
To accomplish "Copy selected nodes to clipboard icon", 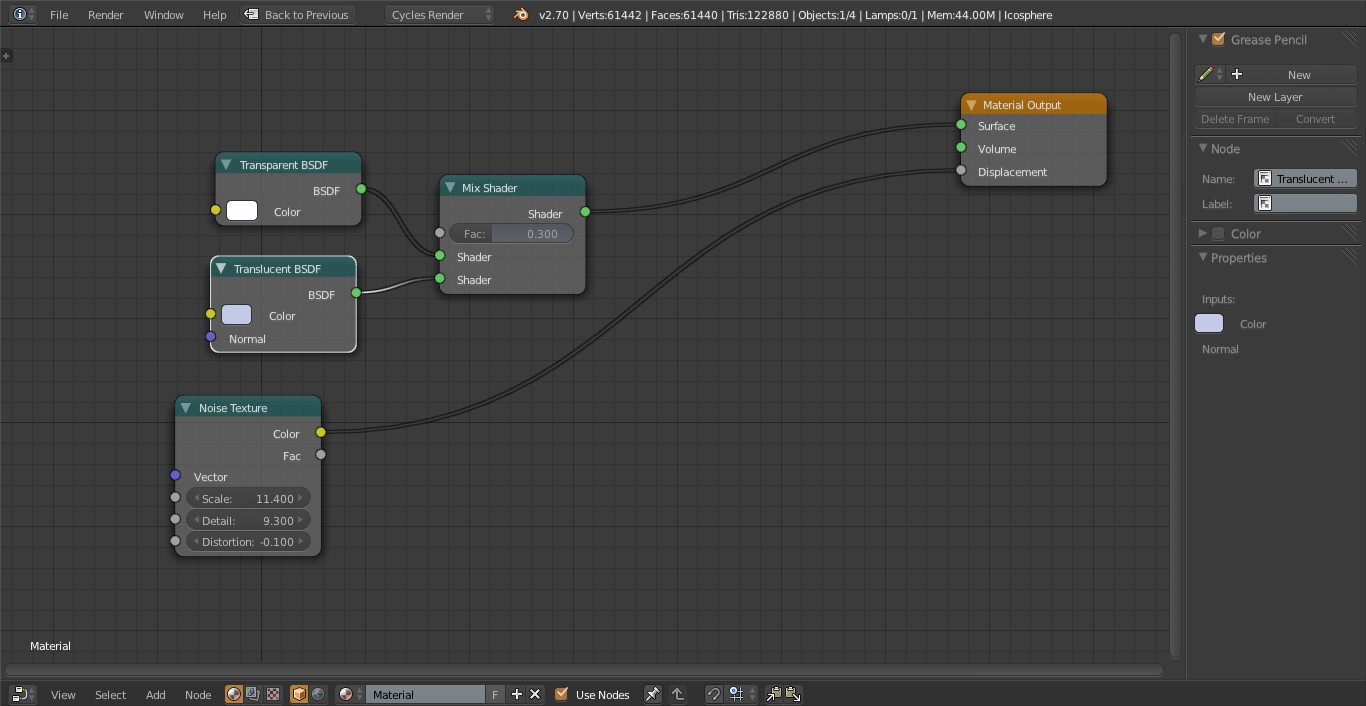I will 773,694.
